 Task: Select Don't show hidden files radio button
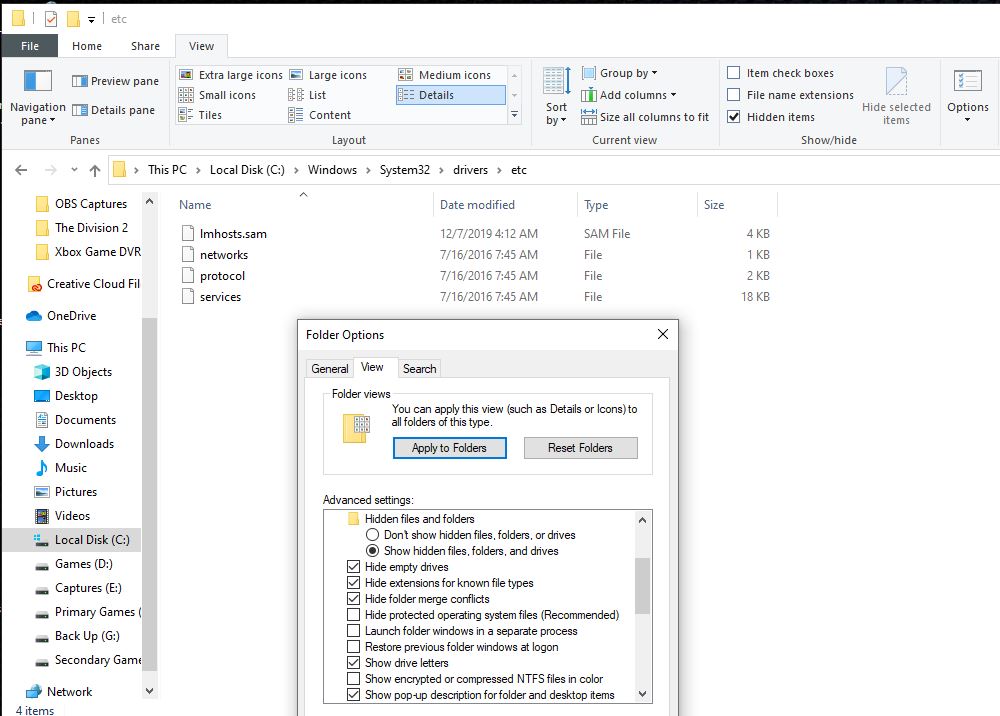372,537
